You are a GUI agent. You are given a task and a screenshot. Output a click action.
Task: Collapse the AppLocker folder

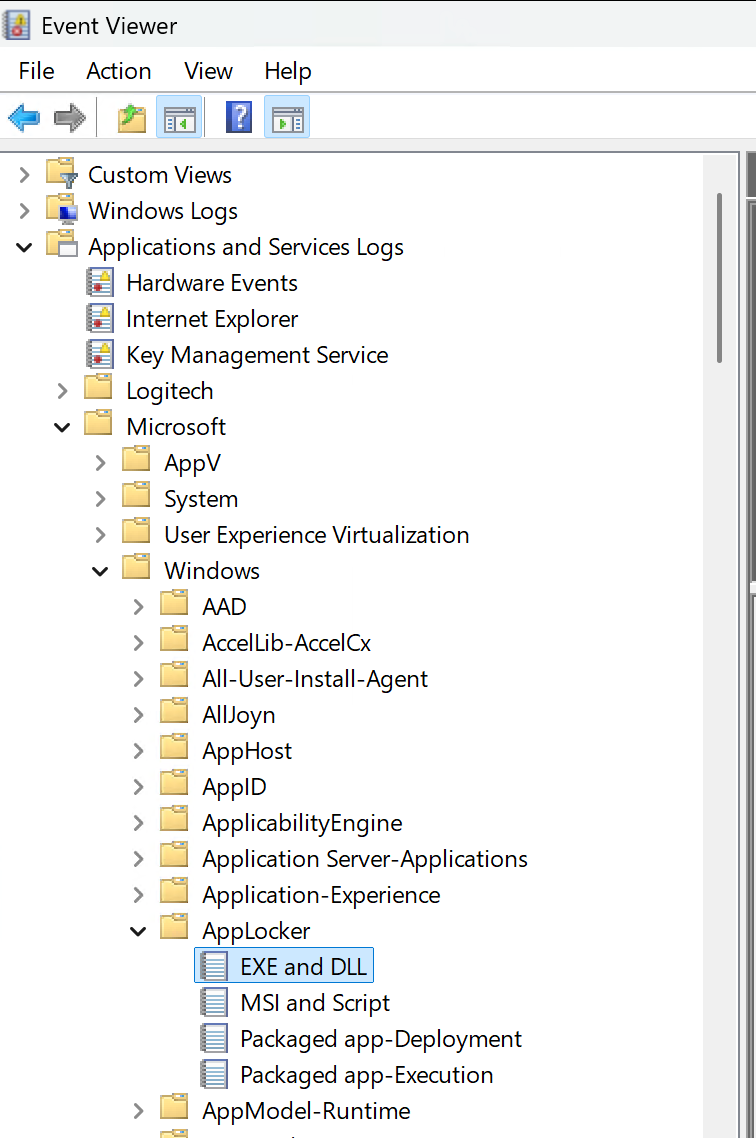(x=138, y=930)
